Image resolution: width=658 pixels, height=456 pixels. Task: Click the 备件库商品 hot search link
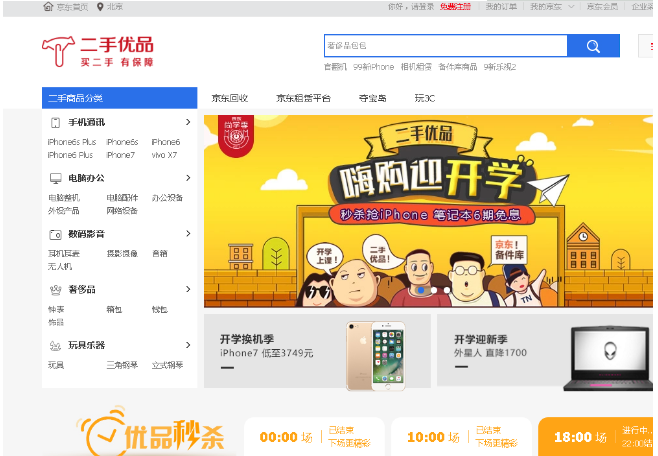458,67
